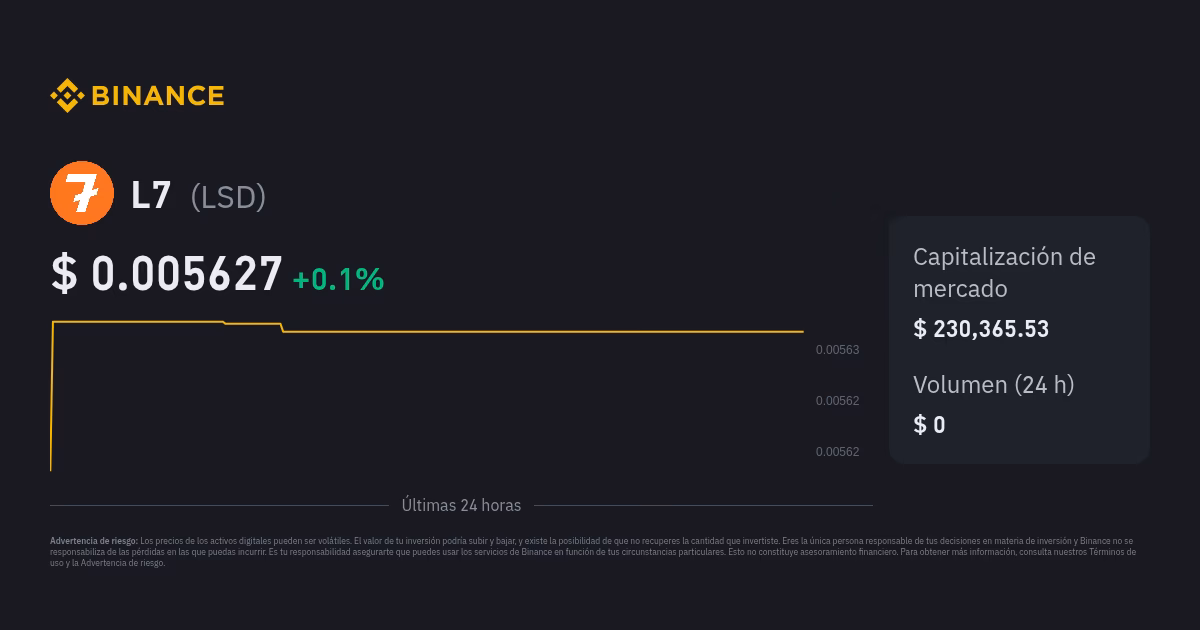Click the orange L7 coin icon
The width and height of the screenshot is (1200, 630).
tap(82, 193)
